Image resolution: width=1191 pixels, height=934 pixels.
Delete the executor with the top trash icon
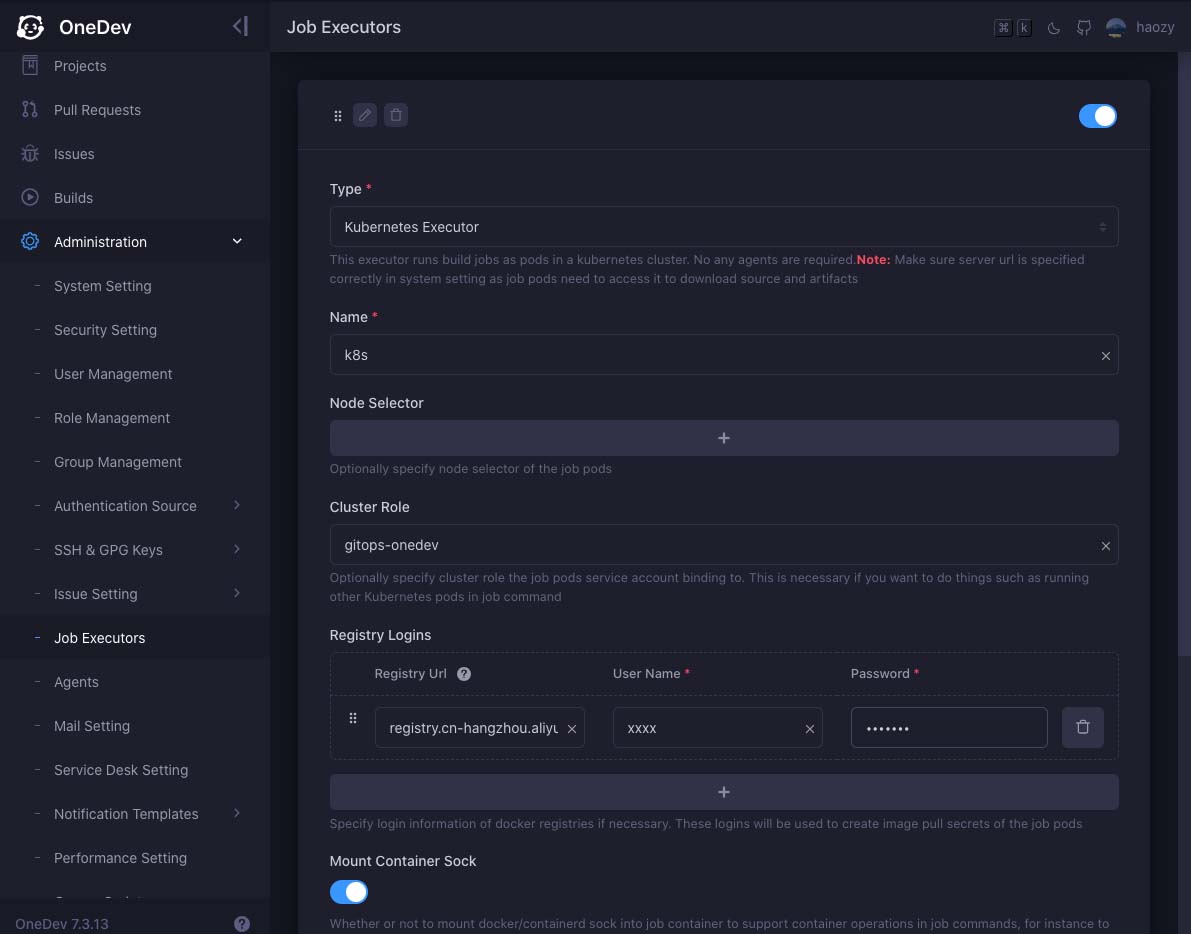[x=396, y=115]
